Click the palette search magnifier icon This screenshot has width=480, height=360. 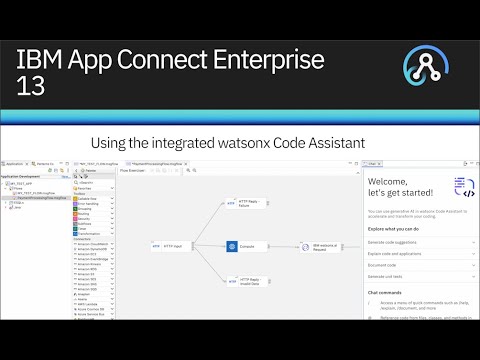tap(76, 183)
